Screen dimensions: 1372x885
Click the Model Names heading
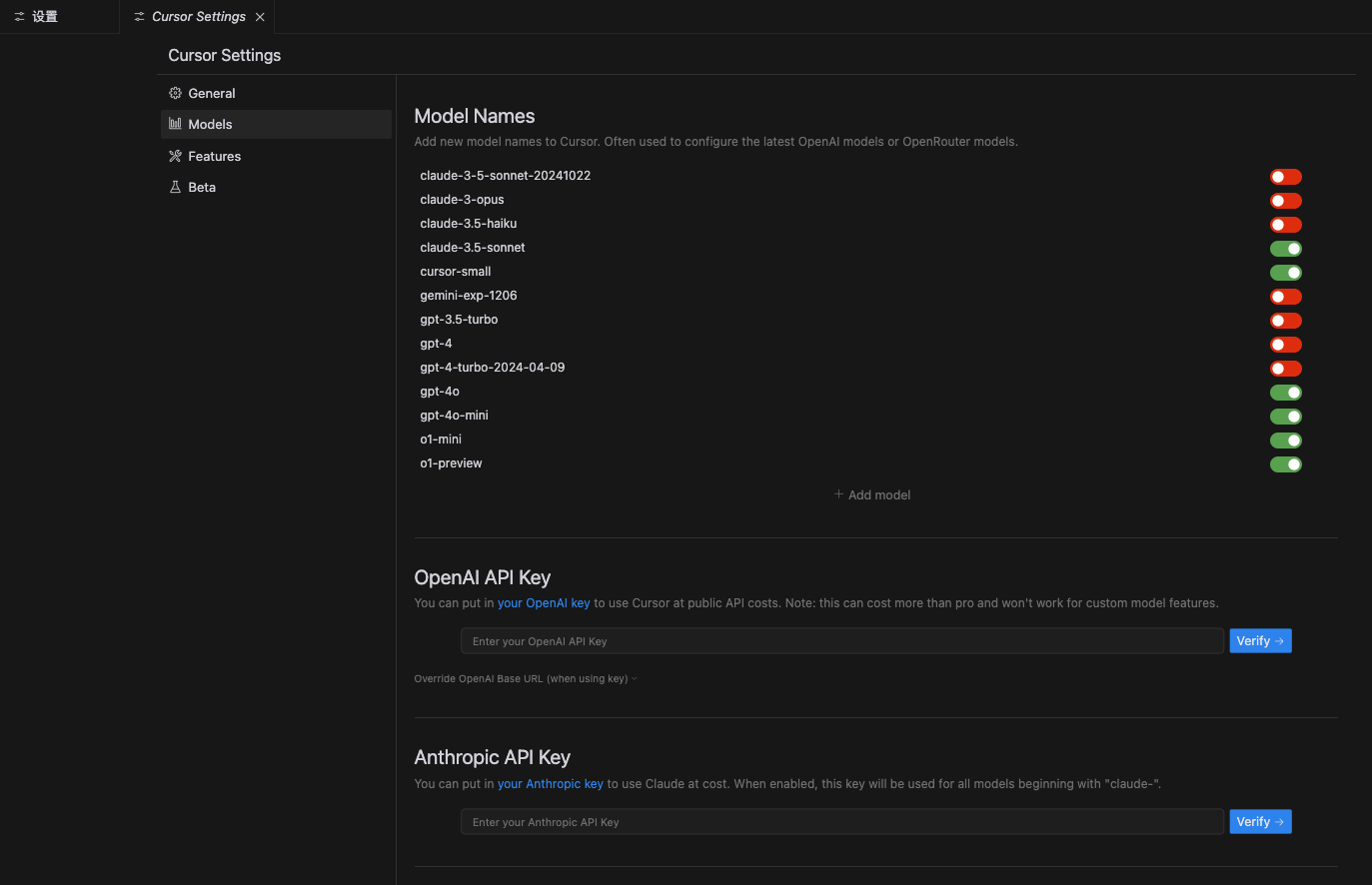pyautogui.click(x=475, y=117)
